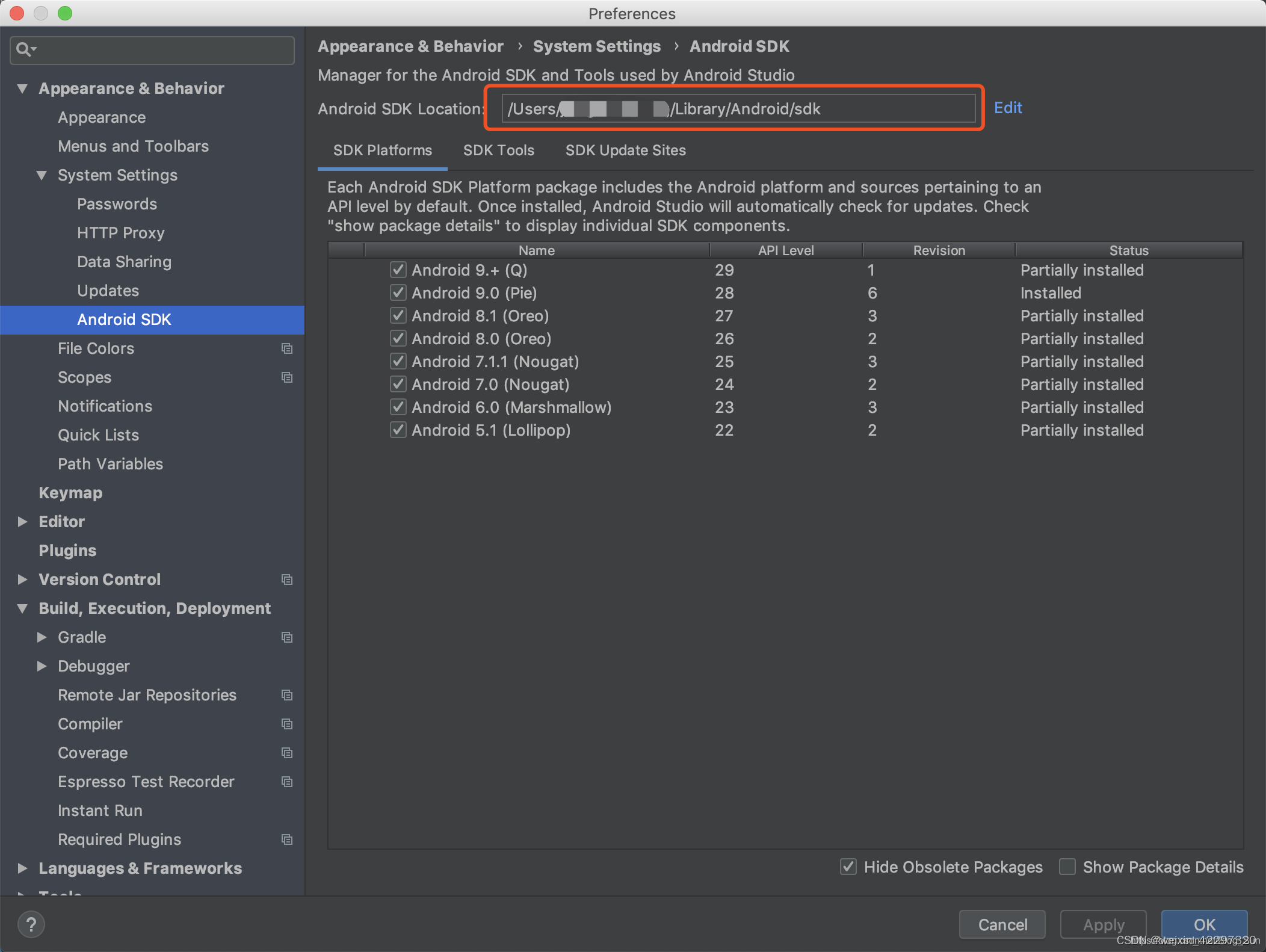Click System Settings in the breadcrumb
This screenshot has width=1266, height=952.
(596, 46)
